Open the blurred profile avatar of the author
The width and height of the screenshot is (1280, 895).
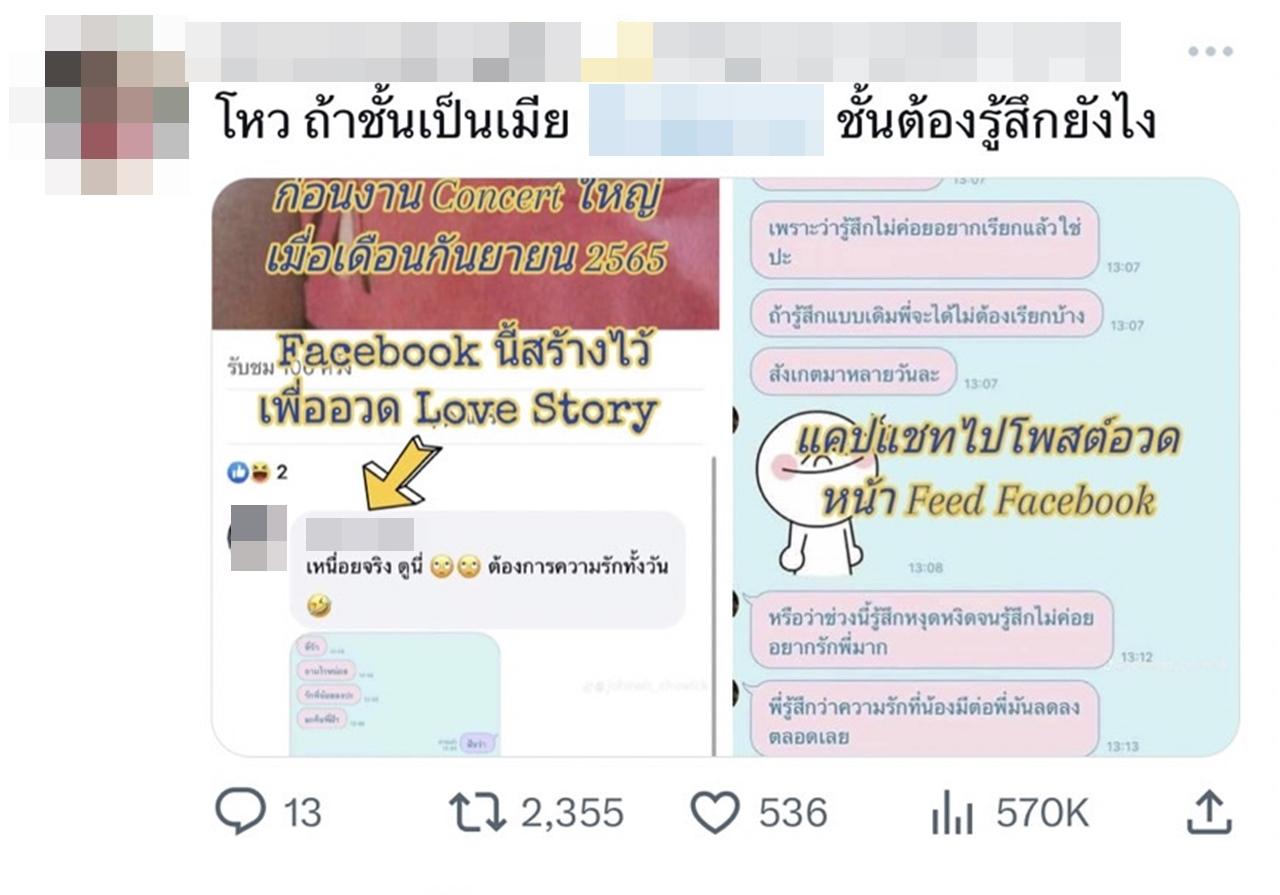coord(99,105)
